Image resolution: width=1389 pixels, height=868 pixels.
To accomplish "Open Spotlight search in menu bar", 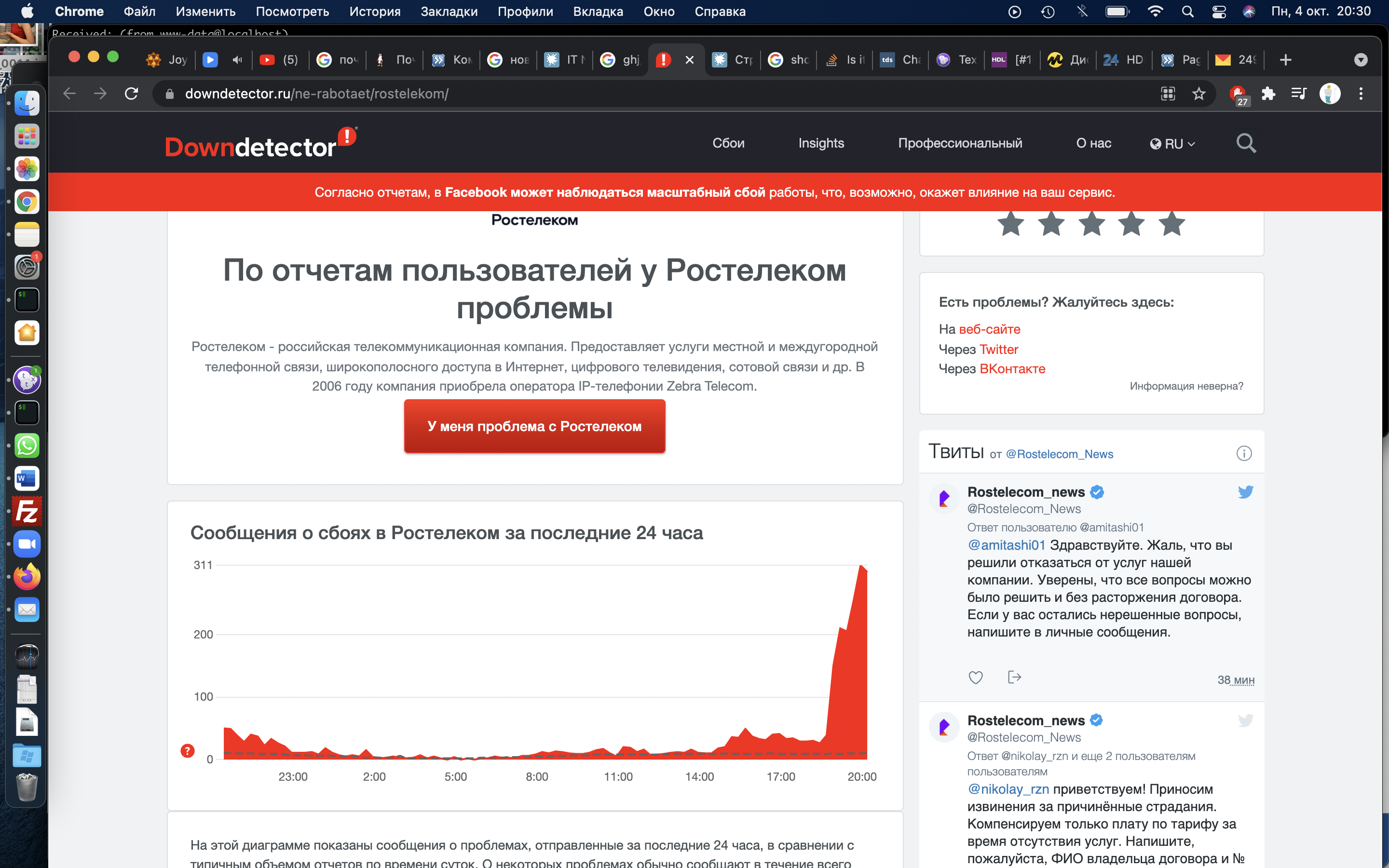I will [x=1187, y=12].
